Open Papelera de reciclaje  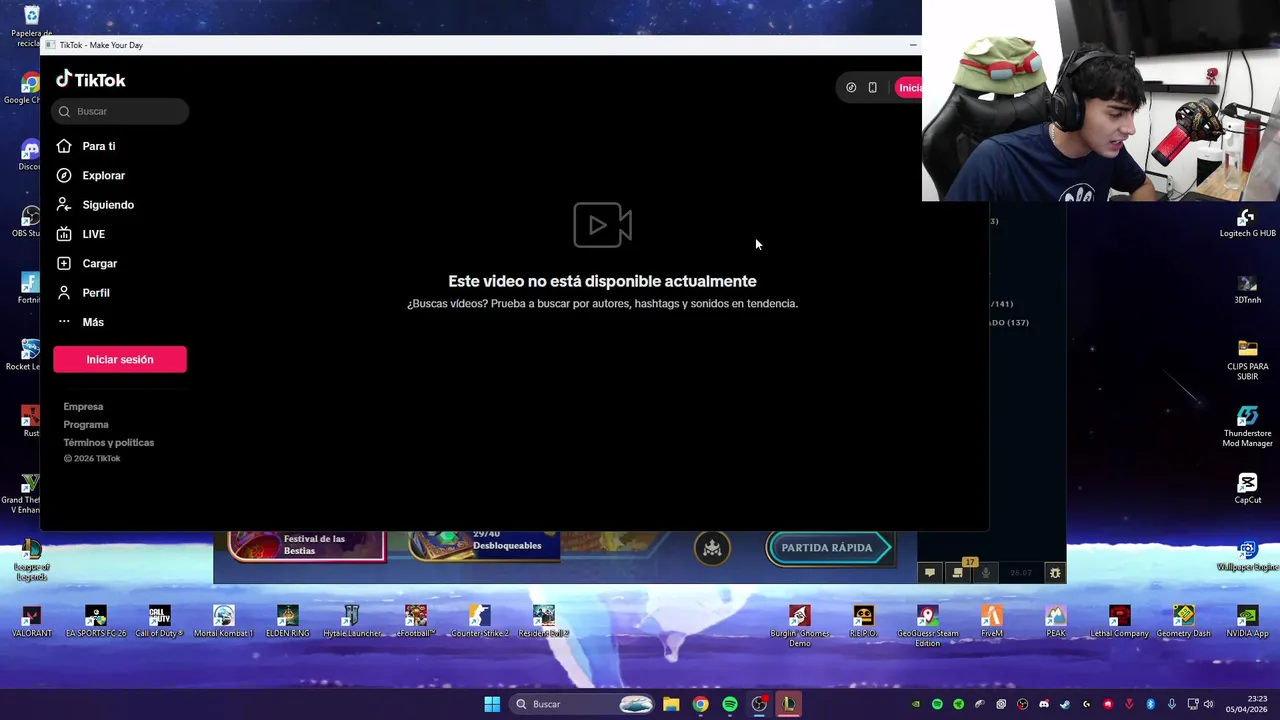pyautogui.click(x=31, y=26)
